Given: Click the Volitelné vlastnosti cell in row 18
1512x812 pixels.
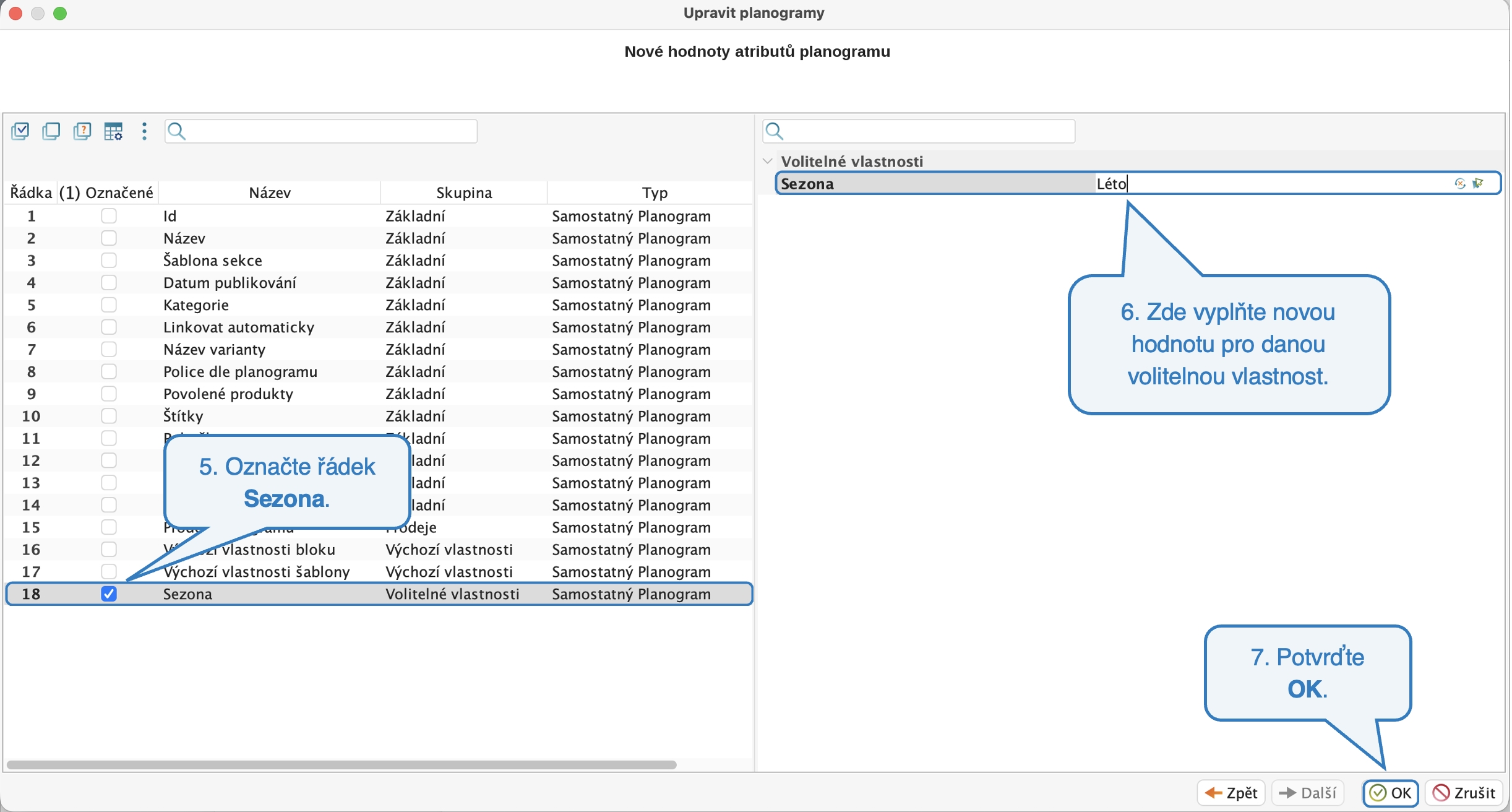Looking at the screenshot, I should point(452,594).
